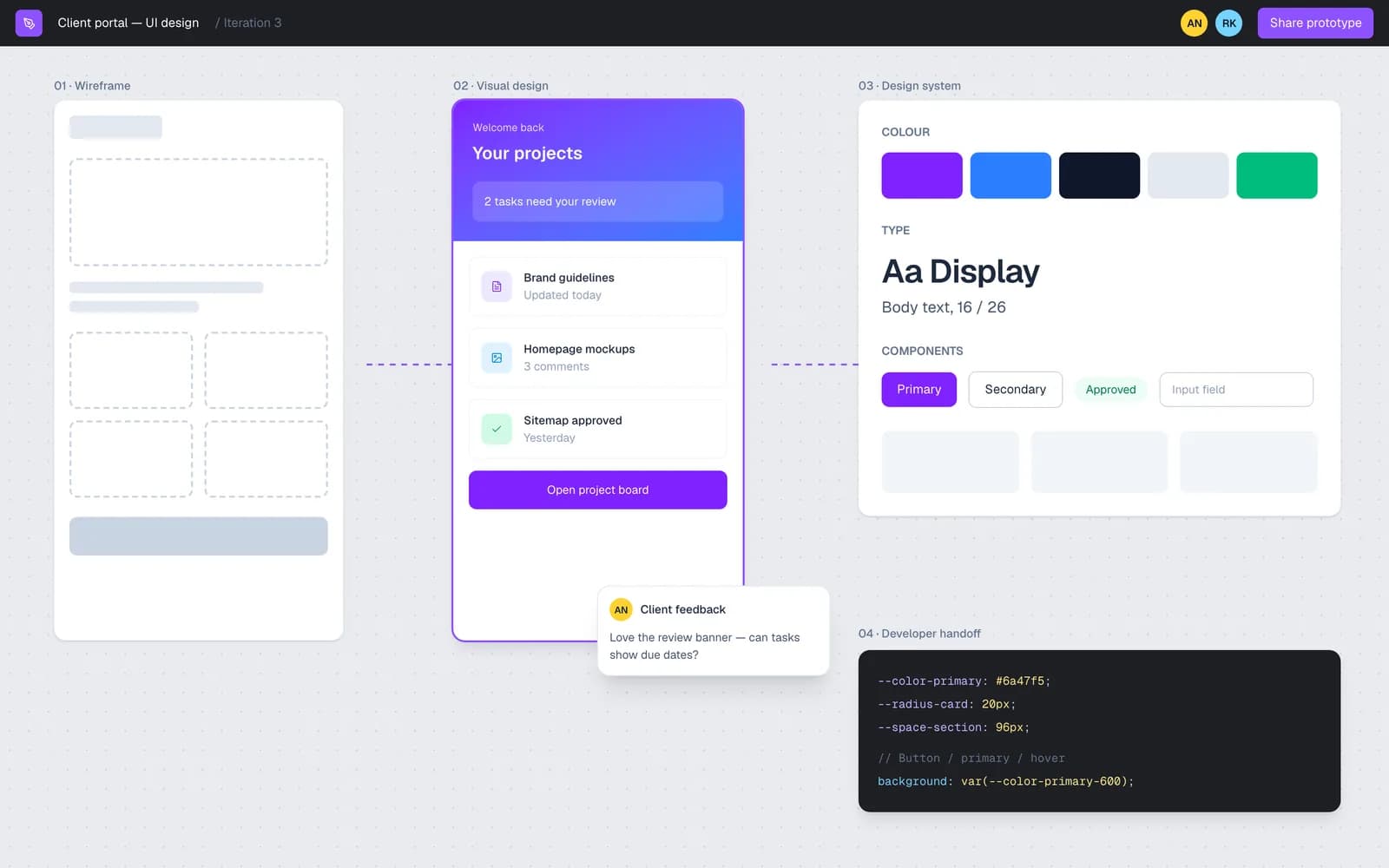Click the Client feedback comment text
1389x868 pixels.
point(704,646)
